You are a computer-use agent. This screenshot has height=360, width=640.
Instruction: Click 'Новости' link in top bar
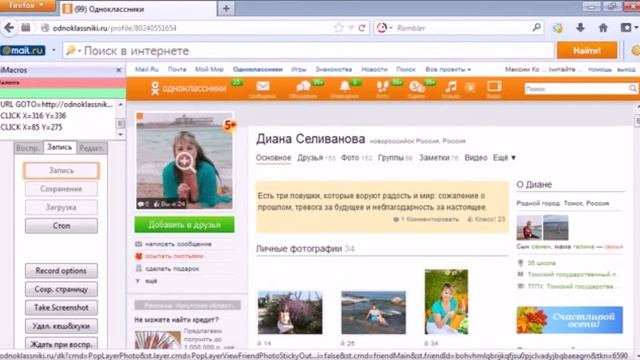click(374, 69)
